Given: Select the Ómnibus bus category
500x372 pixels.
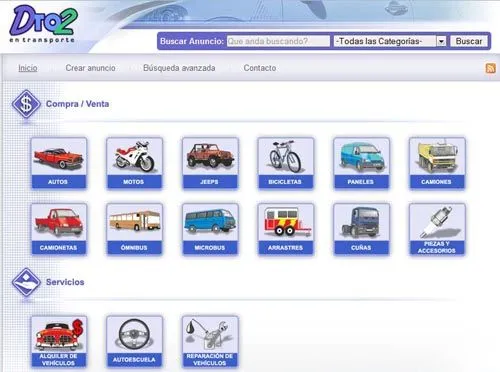Looking at the screenshot, I should click(x=134, y=229).
